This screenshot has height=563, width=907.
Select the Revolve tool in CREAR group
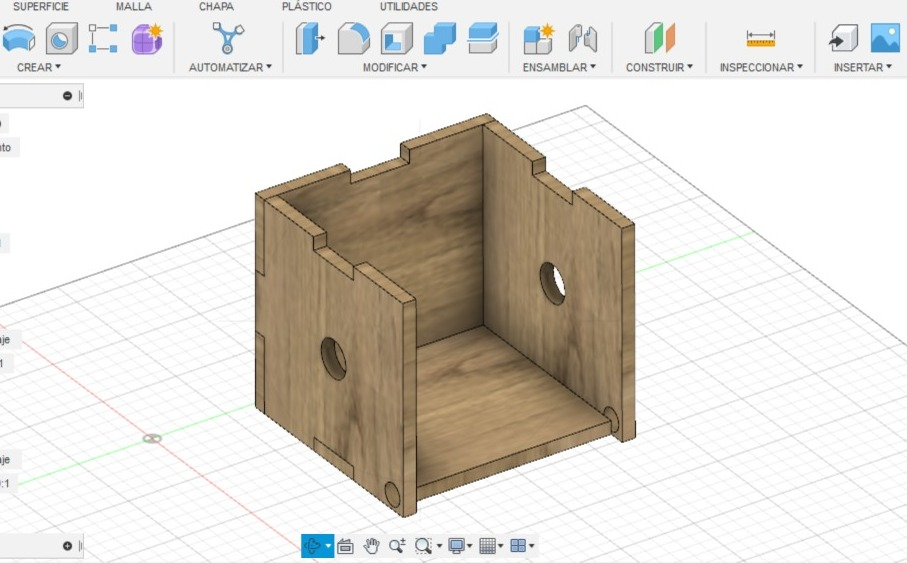pyautogui.click(x=19, y=39)
